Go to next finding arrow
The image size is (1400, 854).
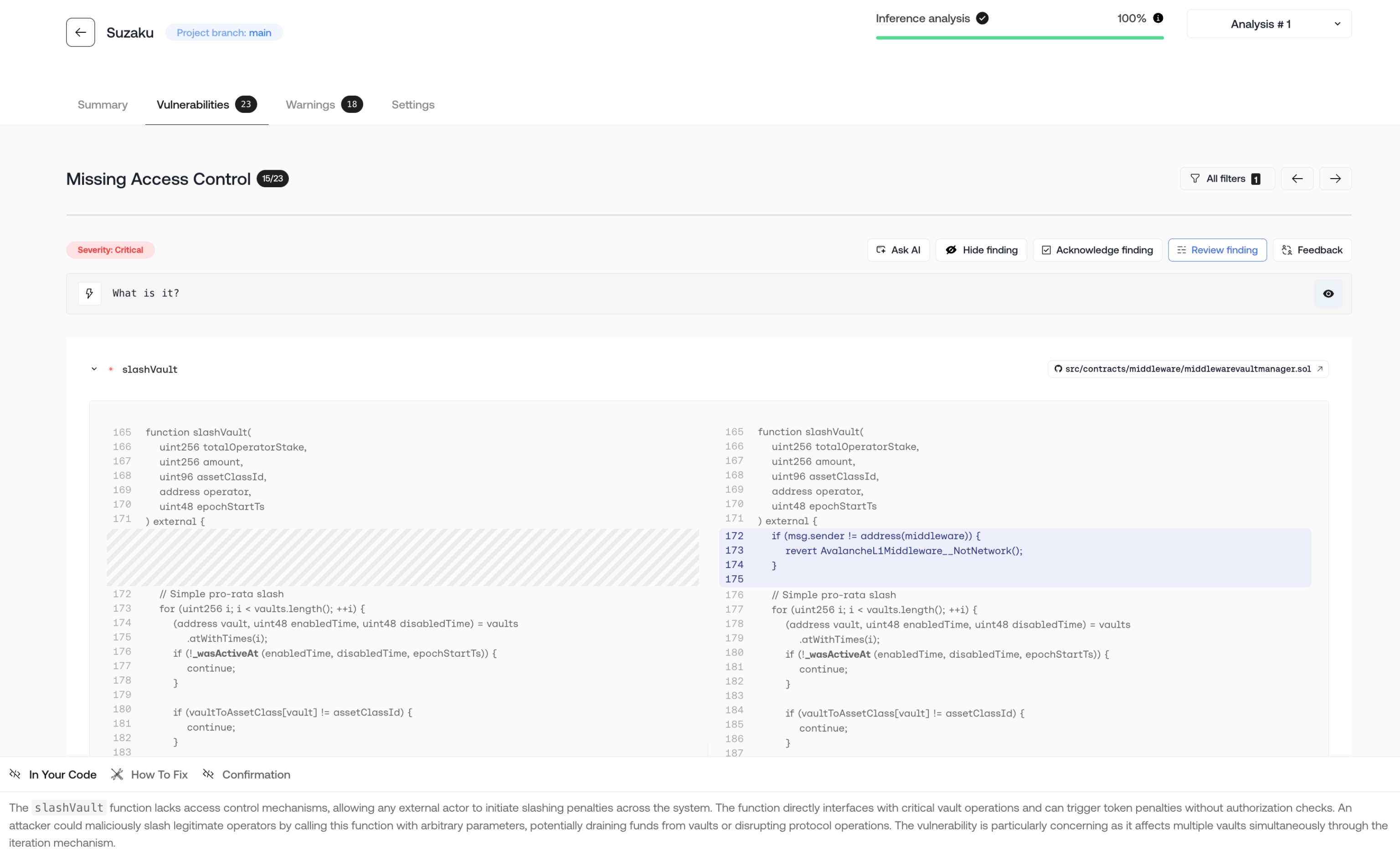point(1335,179)
